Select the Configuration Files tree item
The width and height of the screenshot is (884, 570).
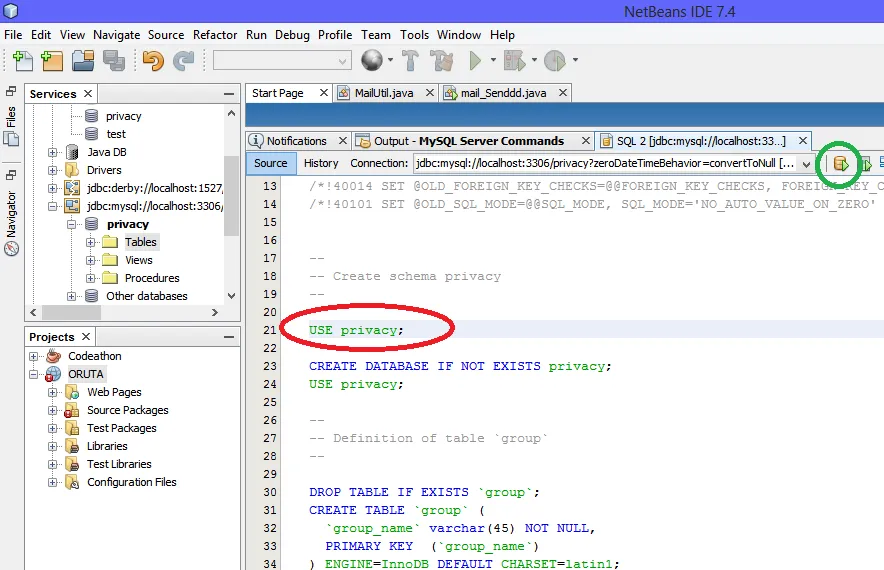click(131, 482)
